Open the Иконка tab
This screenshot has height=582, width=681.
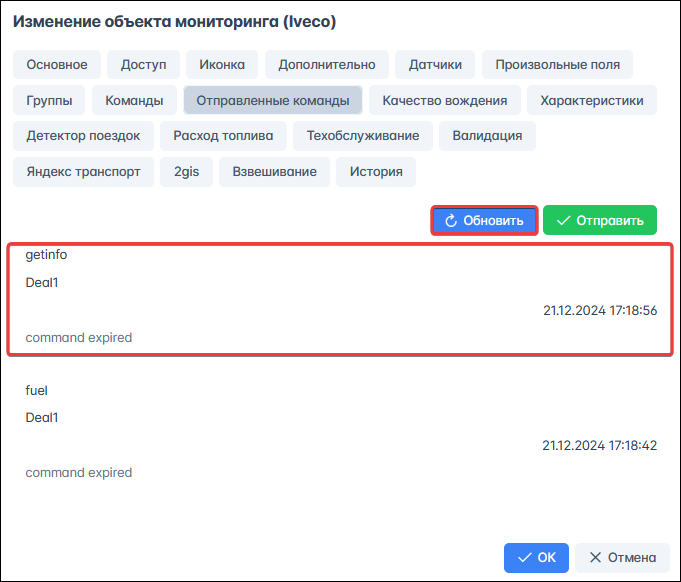click(222, 65)
